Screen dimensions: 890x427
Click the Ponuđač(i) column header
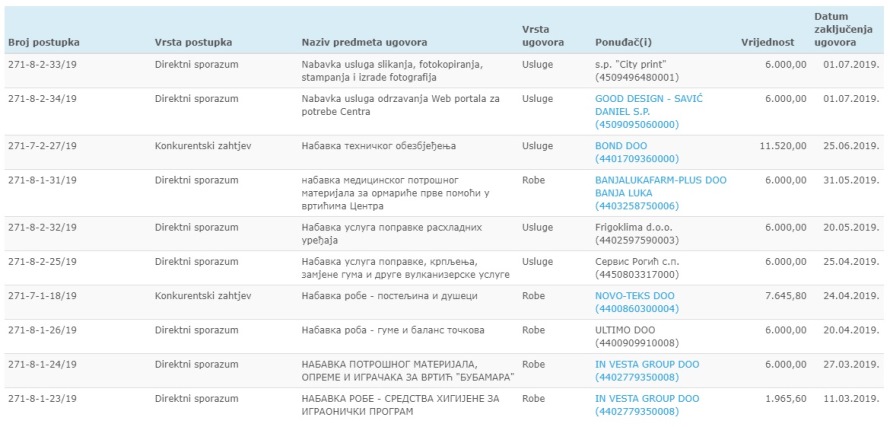pyautogui.click(x=623, y=43)
